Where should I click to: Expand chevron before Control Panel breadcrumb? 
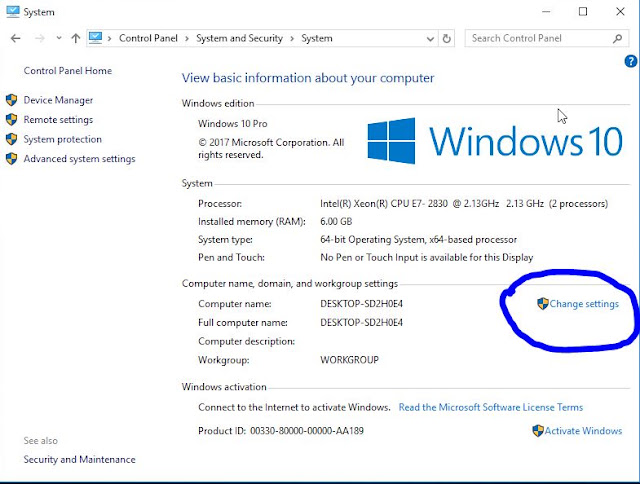[x=110, y=38]
